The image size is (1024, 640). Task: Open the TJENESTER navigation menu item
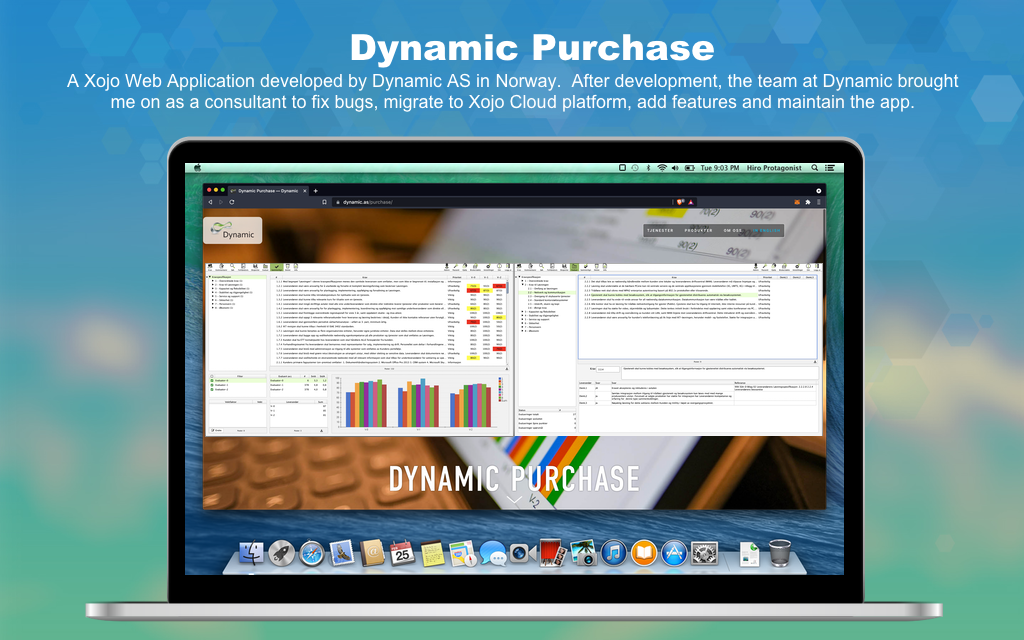coord(659,230)
